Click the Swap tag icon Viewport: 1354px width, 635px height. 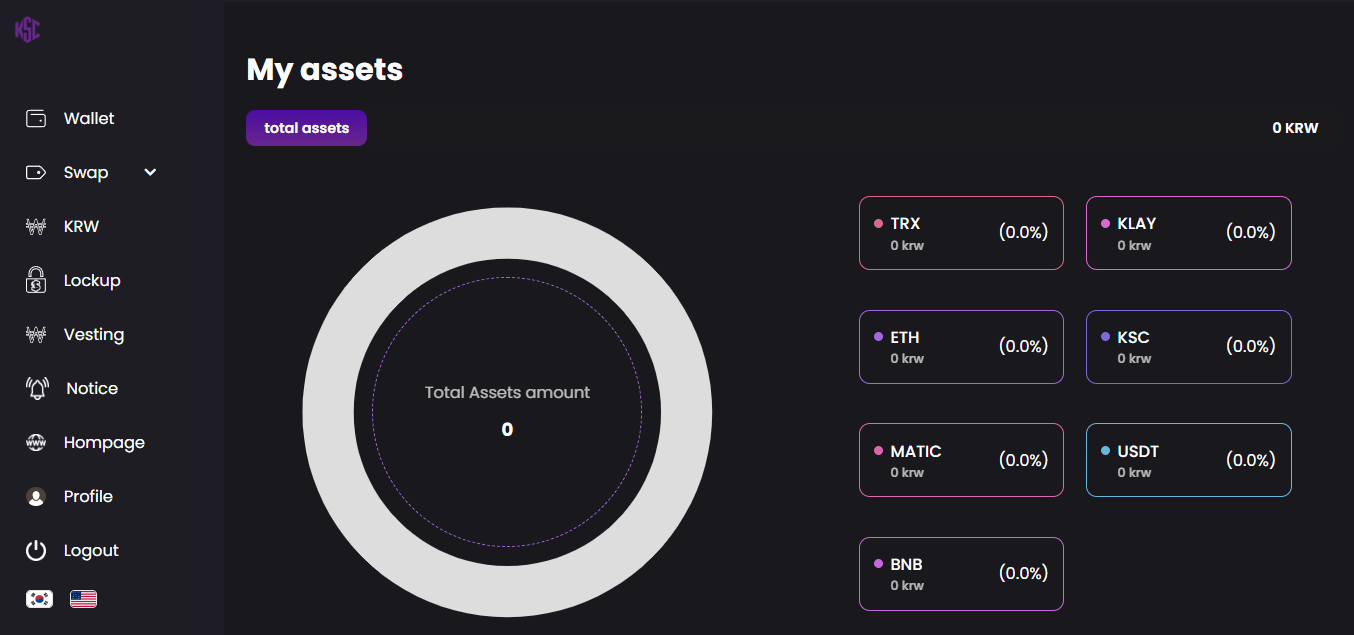[x=36, y=173]
